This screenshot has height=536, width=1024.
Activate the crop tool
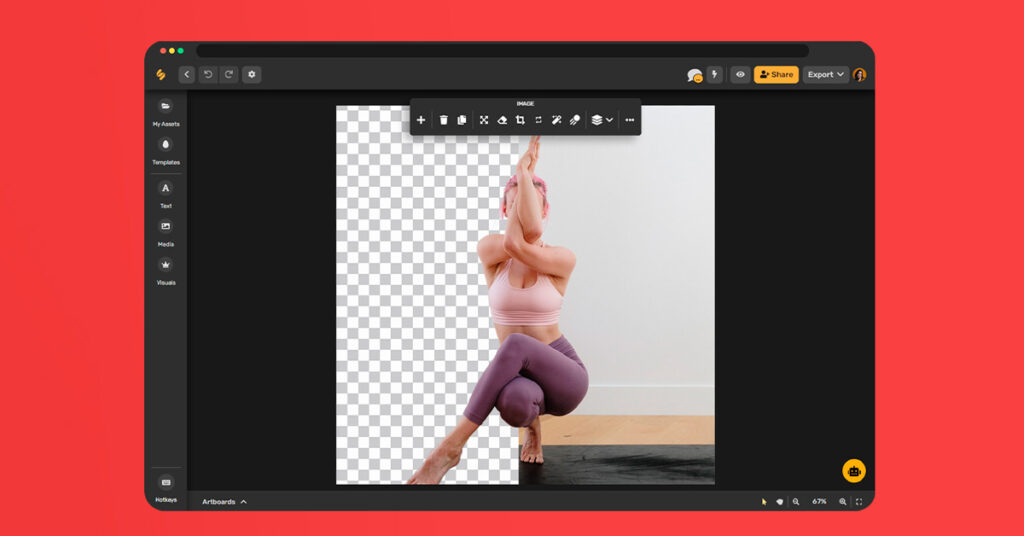(x=520, y=120)
